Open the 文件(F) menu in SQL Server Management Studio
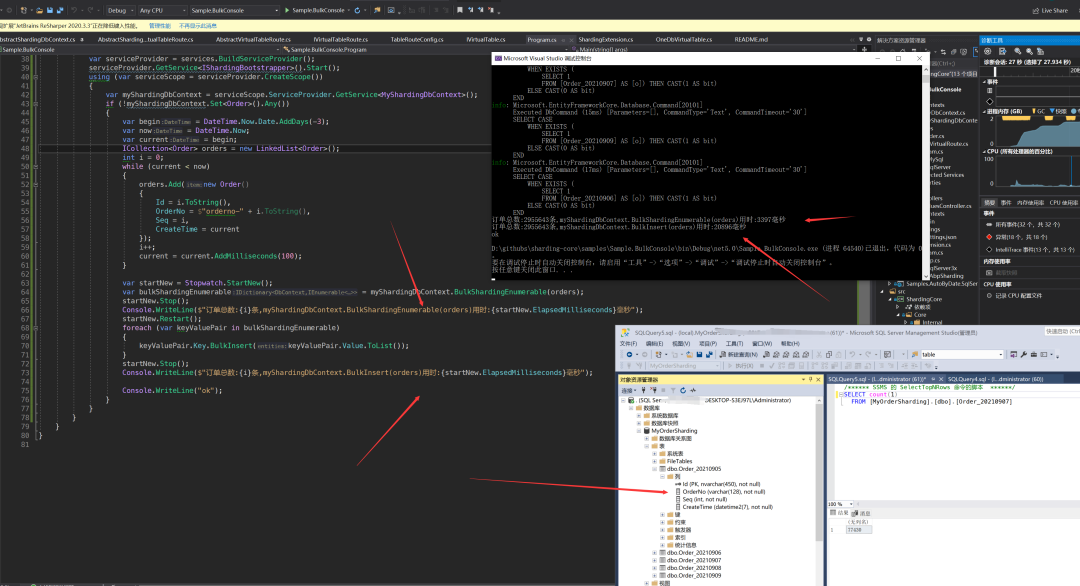This screenshot has width=1080, height=586. point(628,343)
